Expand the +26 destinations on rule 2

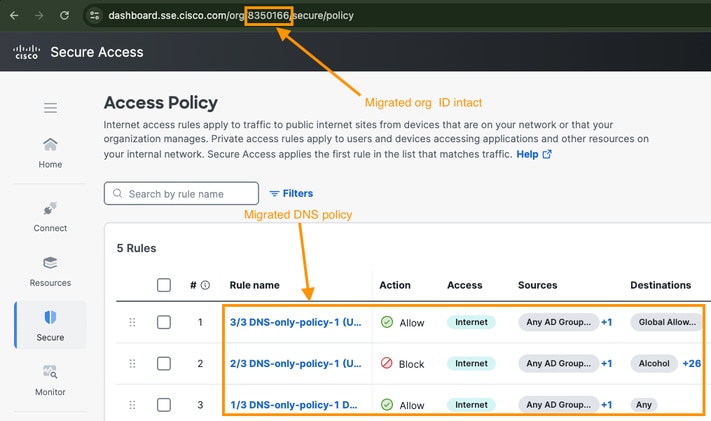pos(691,364)
